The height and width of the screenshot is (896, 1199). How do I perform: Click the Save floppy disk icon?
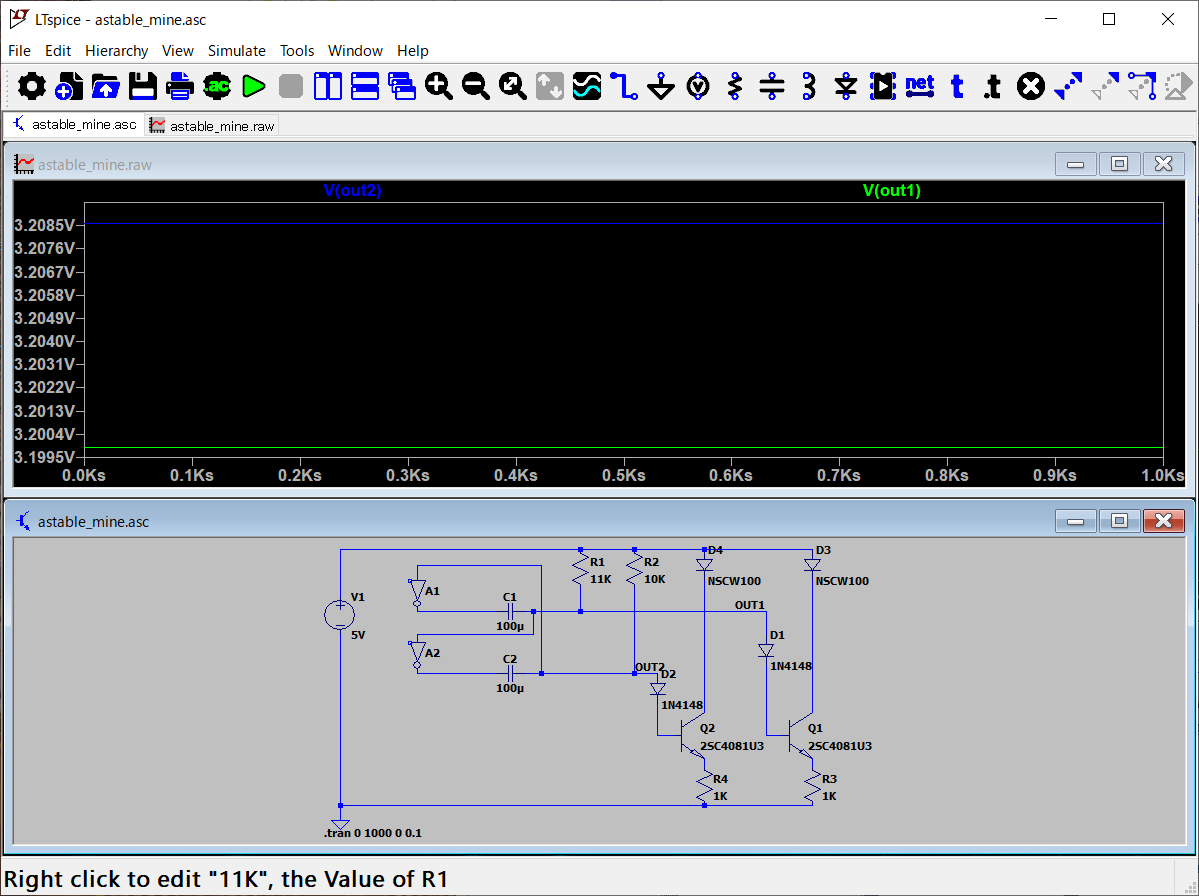pos(143,87)
